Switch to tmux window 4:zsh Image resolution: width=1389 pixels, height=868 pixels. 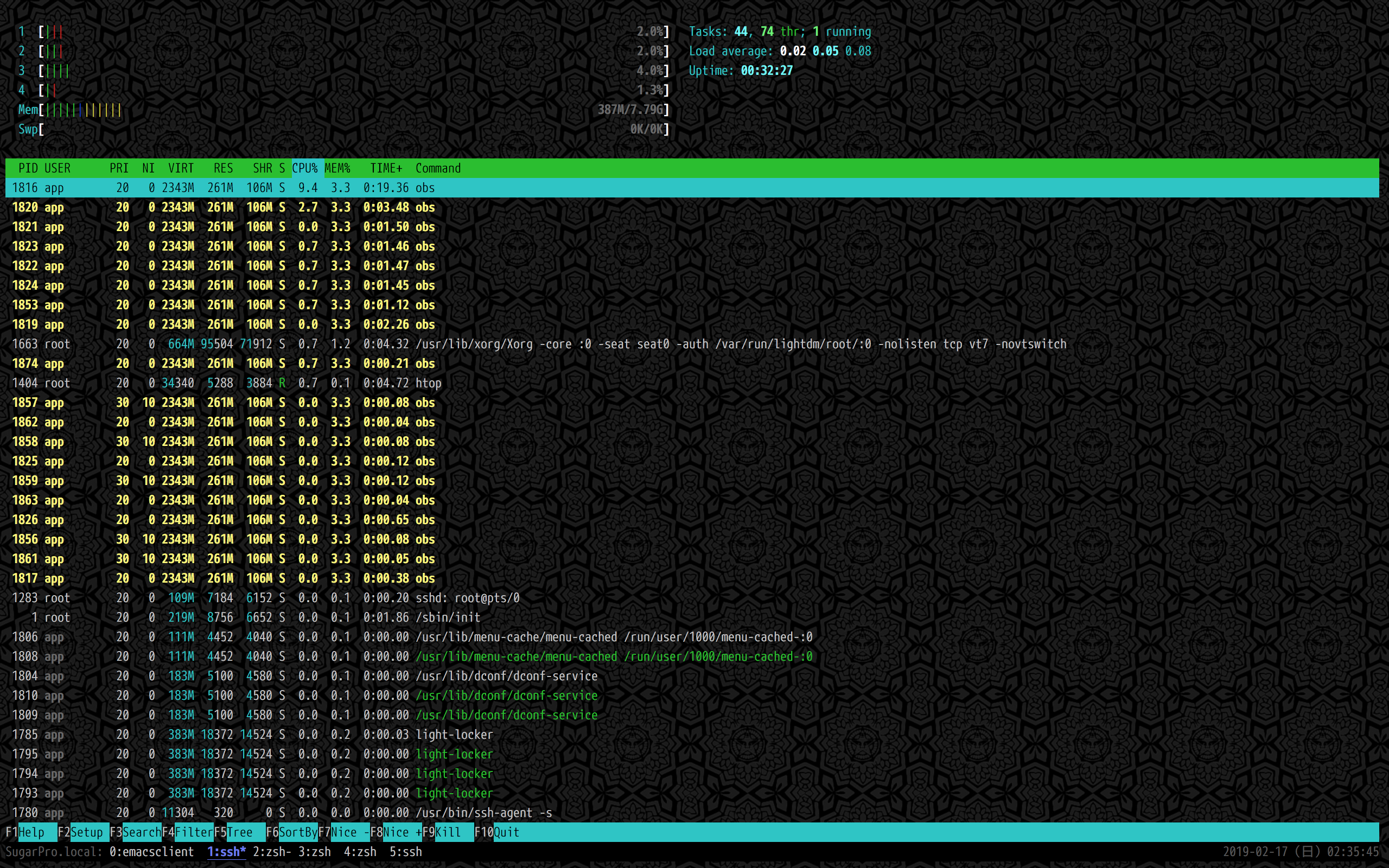(x=360, y=851)
